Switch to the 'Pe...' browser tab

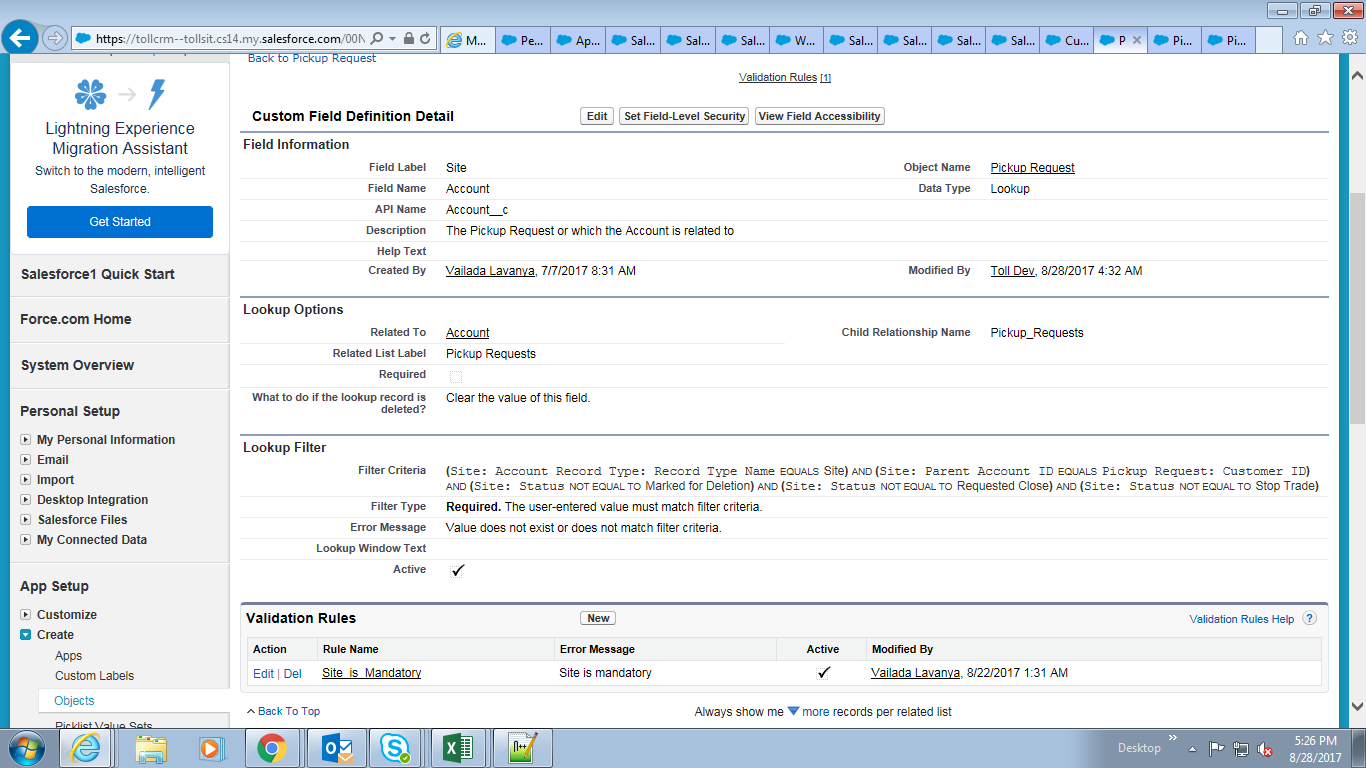click(522, 40)
